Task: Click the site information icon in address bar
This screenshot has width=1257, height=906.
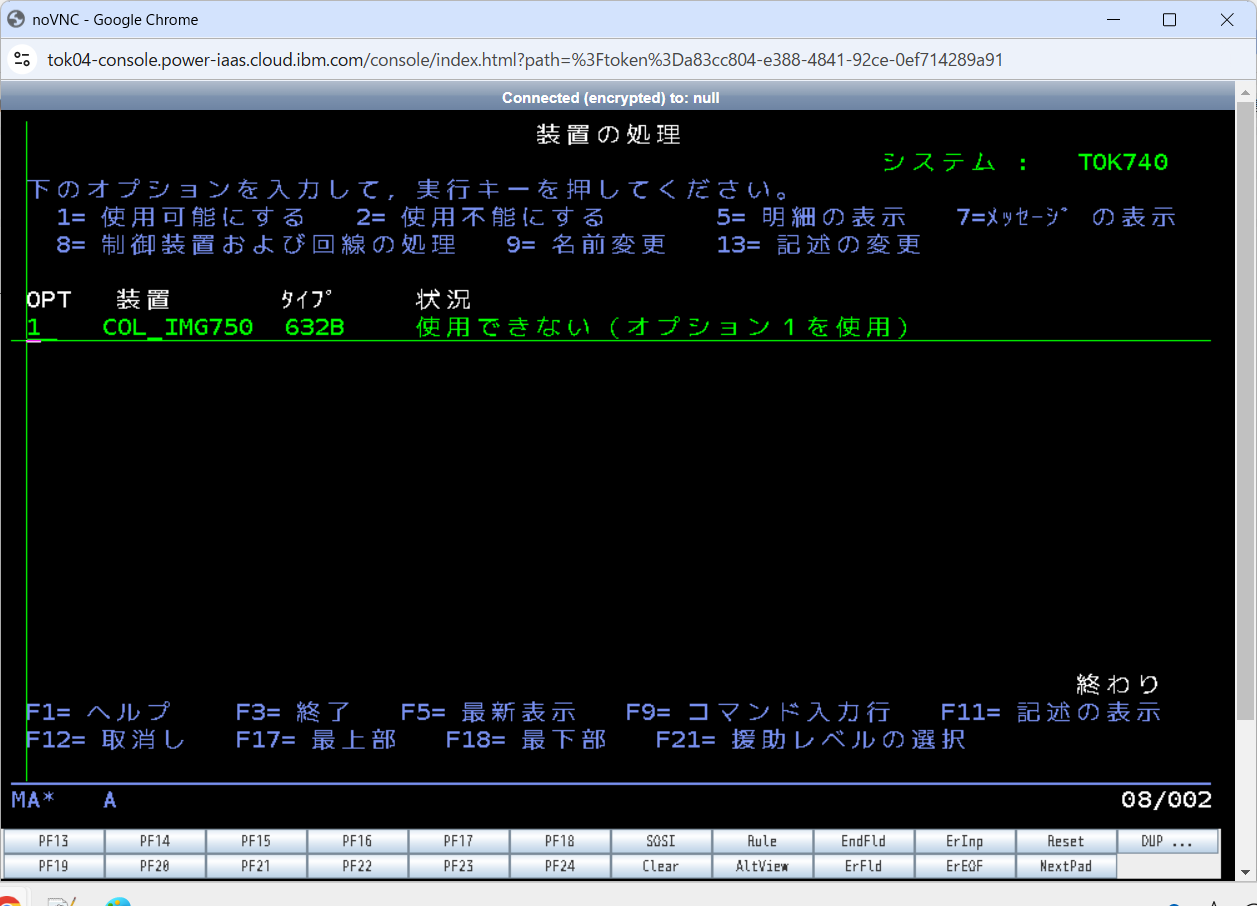Action: coord(22,60)
